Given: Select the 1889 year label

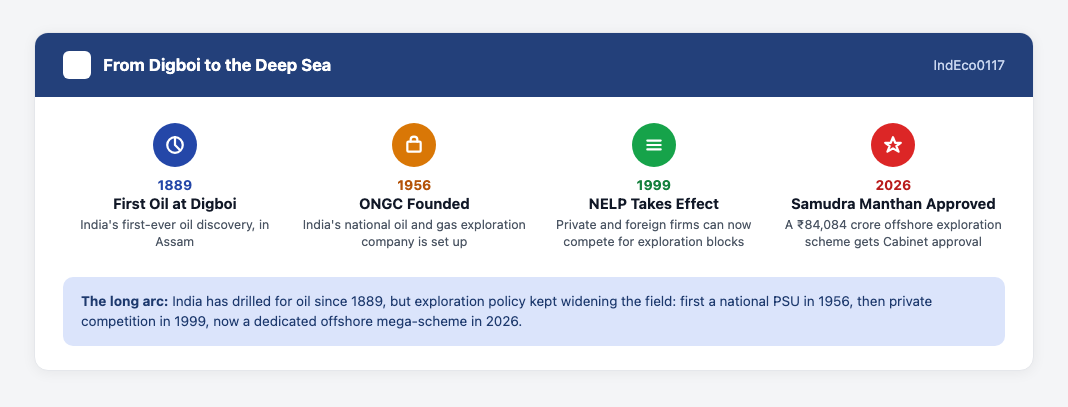Looking at the screenshot, I should click(175, 185).
